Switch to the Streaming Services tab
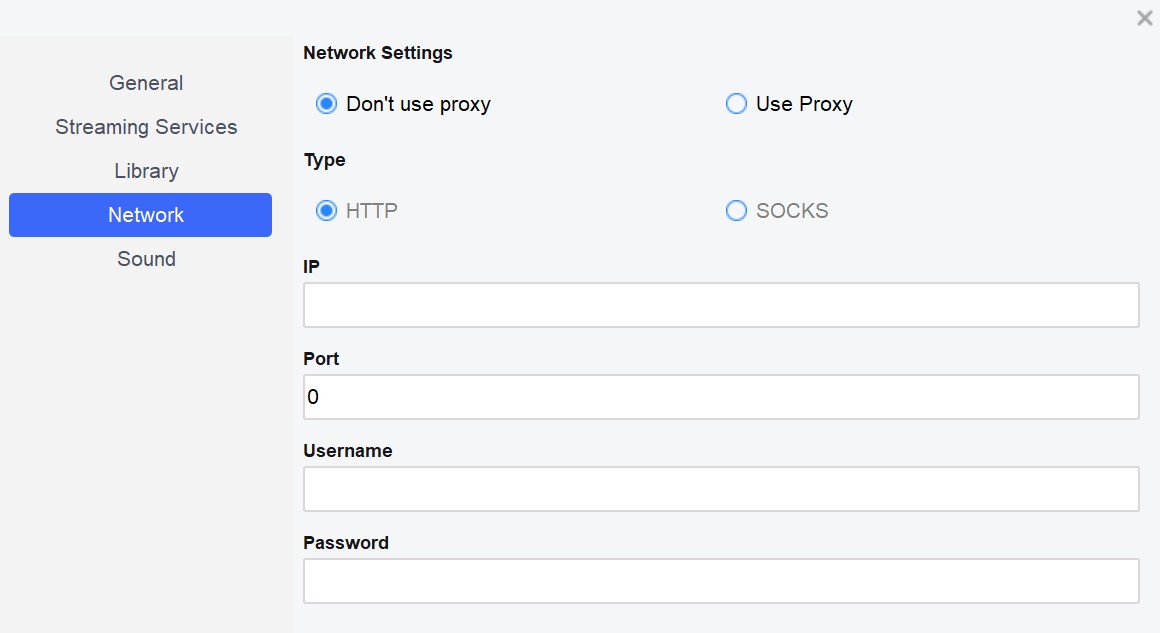The width and height of the screenshot is (1160, 633). click(x=146, y=127)
